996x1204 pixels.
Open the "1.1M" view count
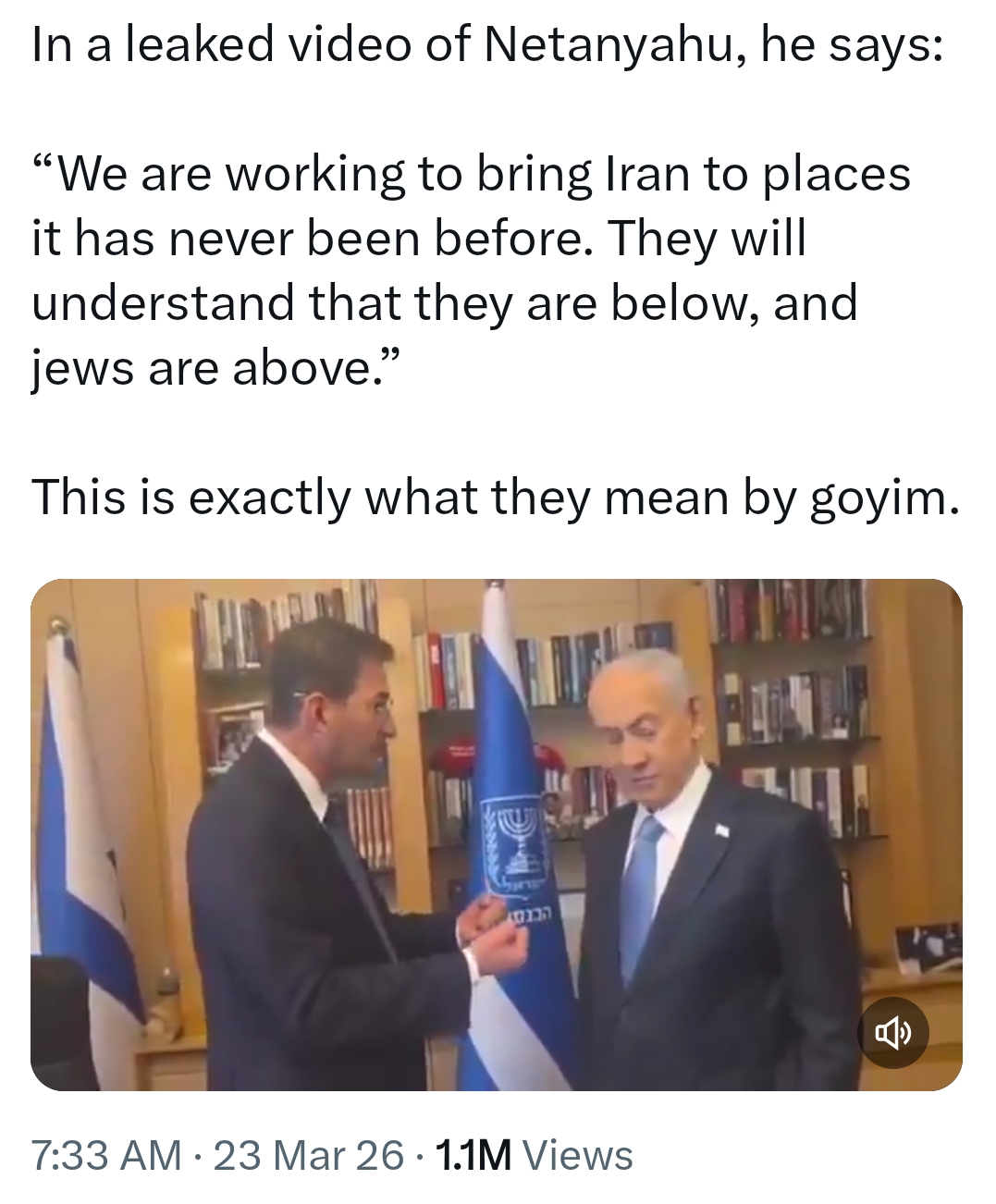tap(473, 1156)
